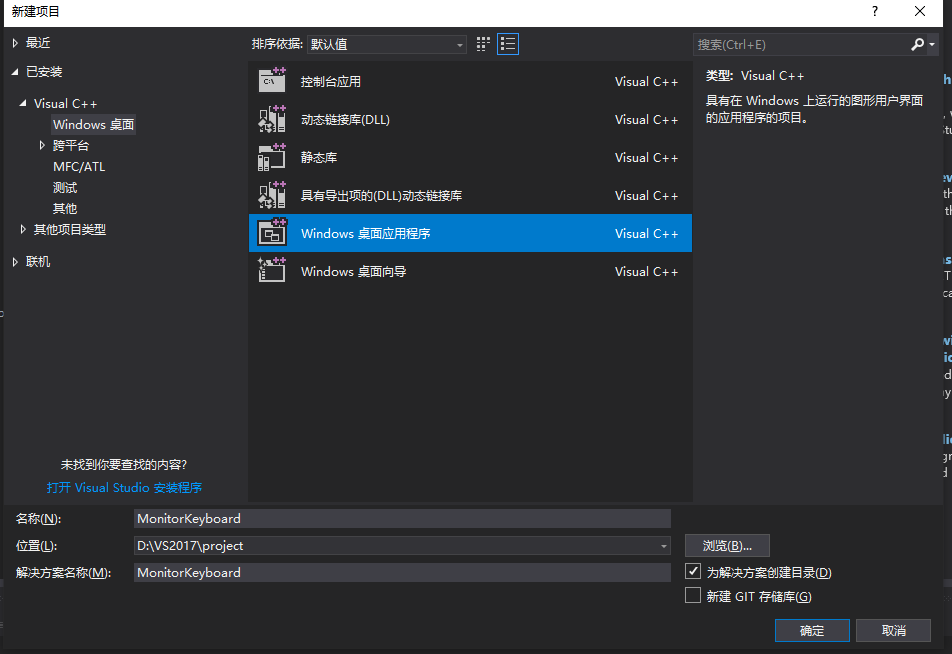The height and width of the screenshot is (654, 952).
Task: Open the Visual Studio installer link
Action: 124,488
